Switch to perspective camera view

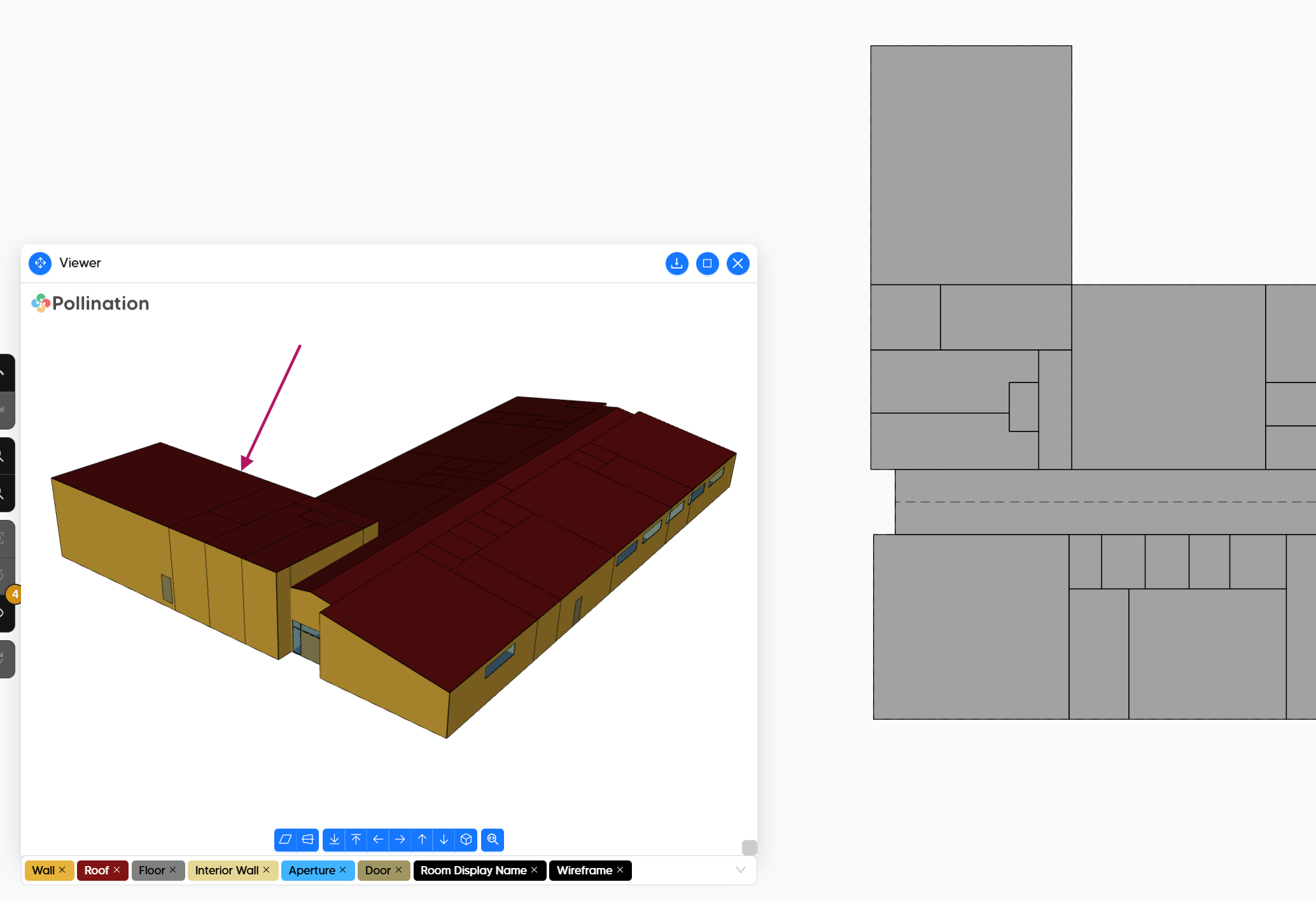pos(308,839)
